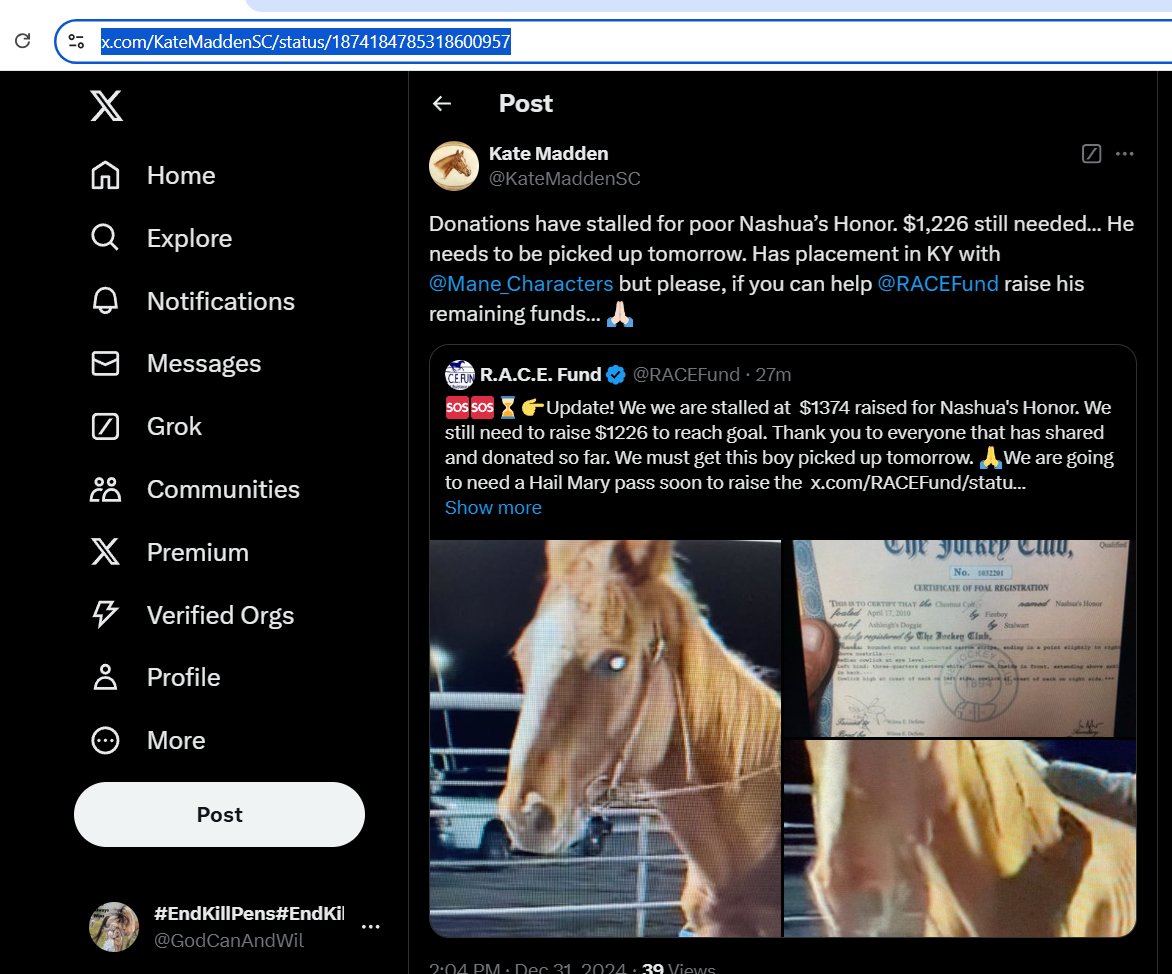Image resolution: width=1172 pixels, height=974 pixels.
Task: Open the Premium X icon
Action: click(x=105, y=552)
